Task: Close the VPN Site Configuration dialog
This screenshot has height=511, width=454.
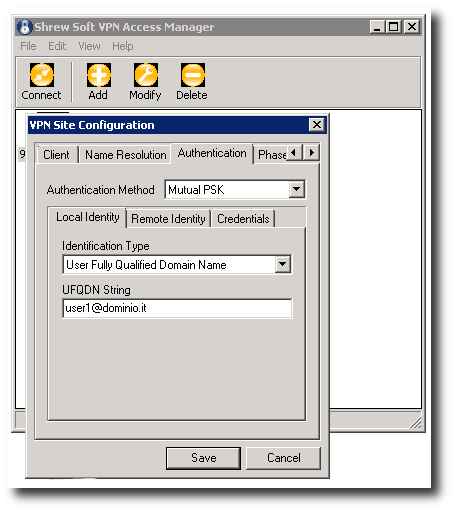Action: coord(317,125)
